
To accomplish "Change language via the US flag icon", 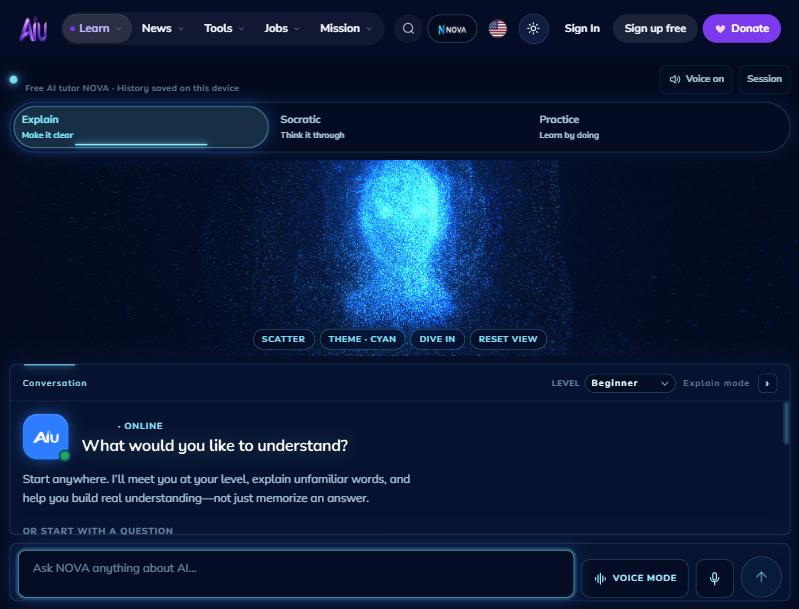I will [x=497, y=29].
